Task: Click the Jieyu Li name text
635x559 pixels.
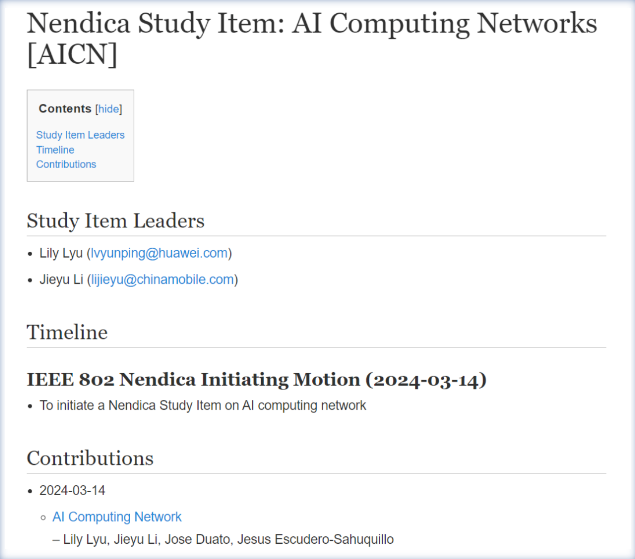Action: tap(61, 280)
